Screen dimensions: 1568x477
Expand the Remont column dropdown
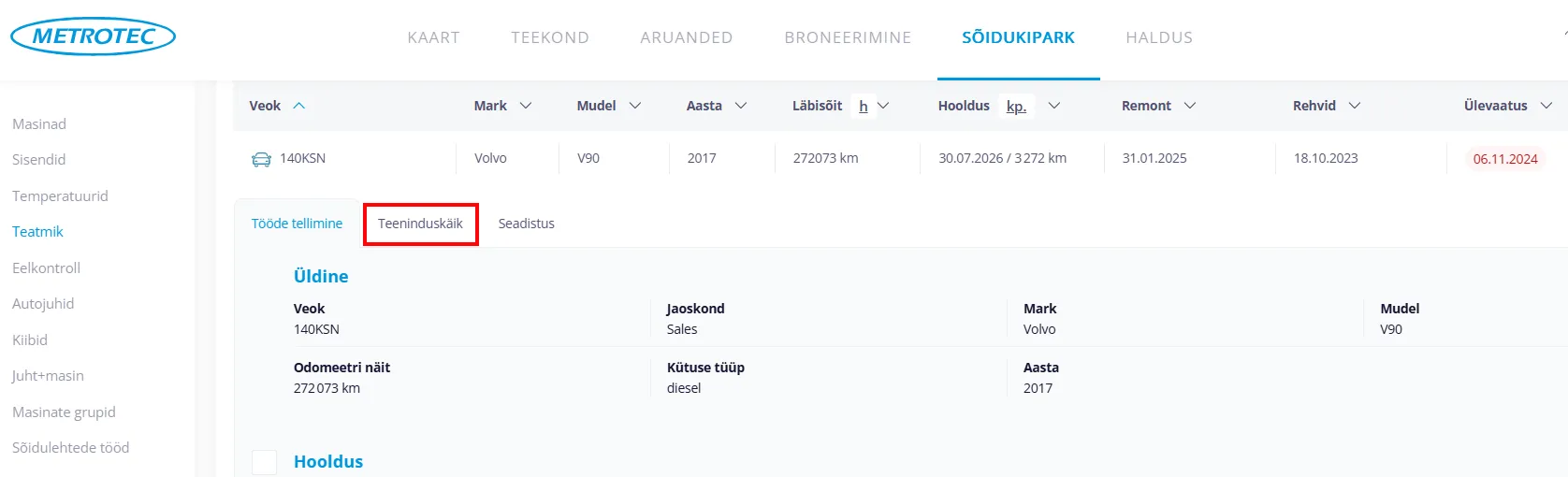(1190, 106)
